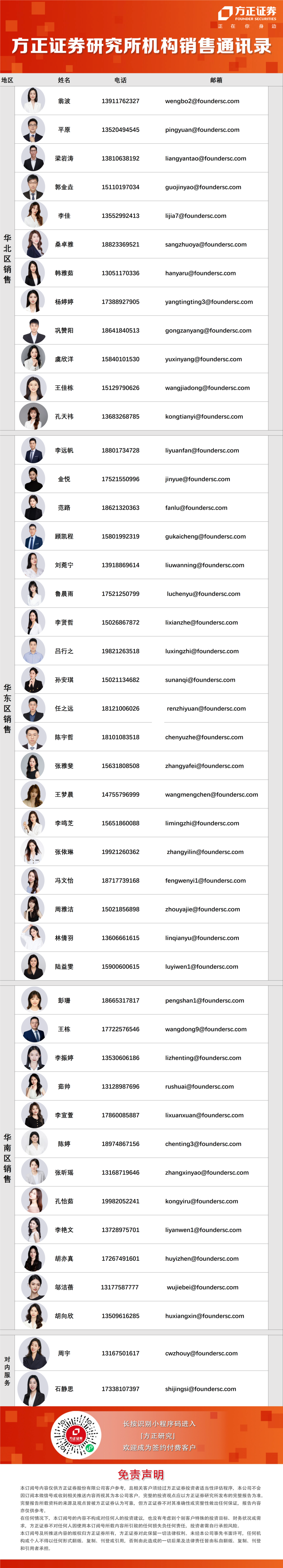Click chenyuzhe@foundersc.com email address

(204, 737)
